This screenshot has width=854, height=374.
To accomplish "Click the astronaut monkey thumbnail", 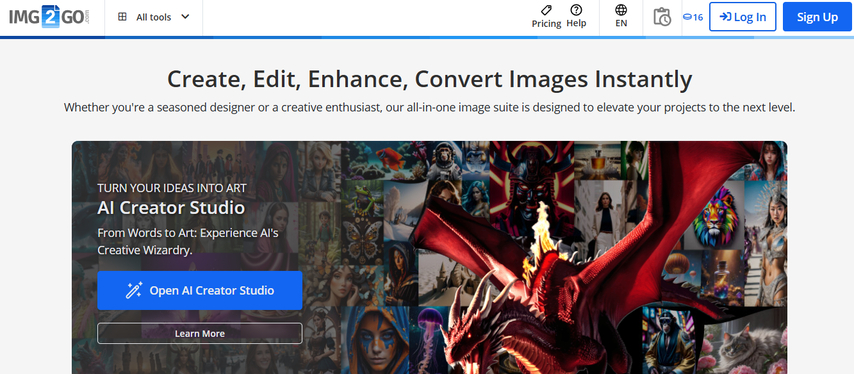I will coord(444,161).
